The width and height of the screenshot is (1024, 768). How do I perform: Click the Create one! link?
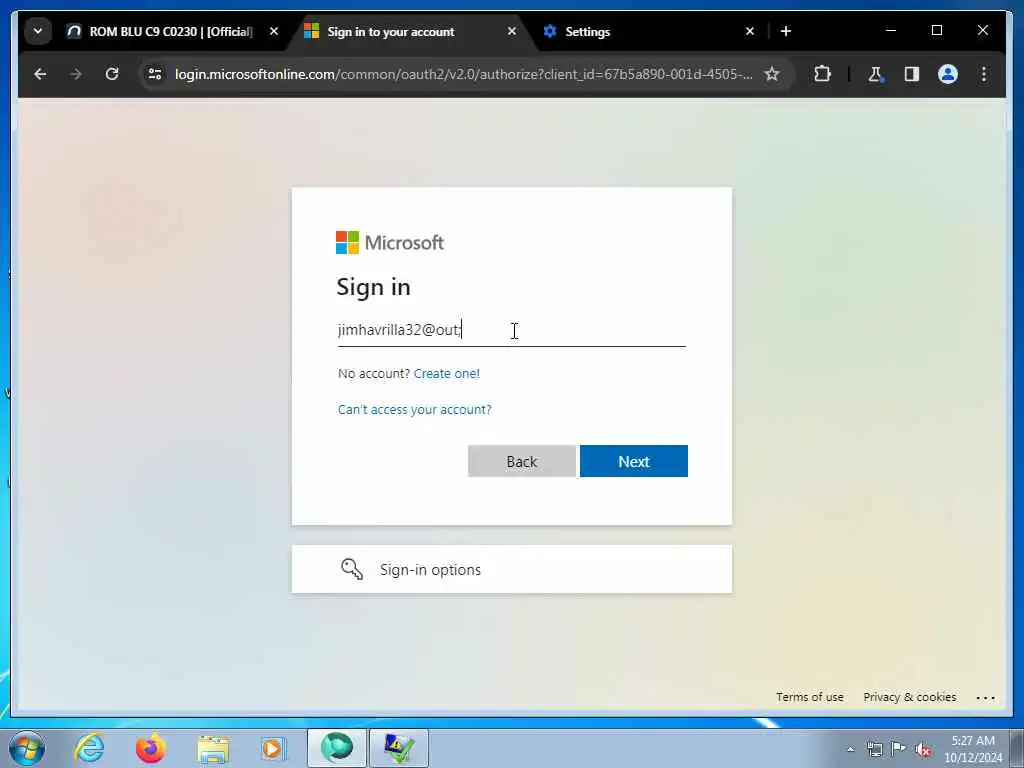pos(447,374)
